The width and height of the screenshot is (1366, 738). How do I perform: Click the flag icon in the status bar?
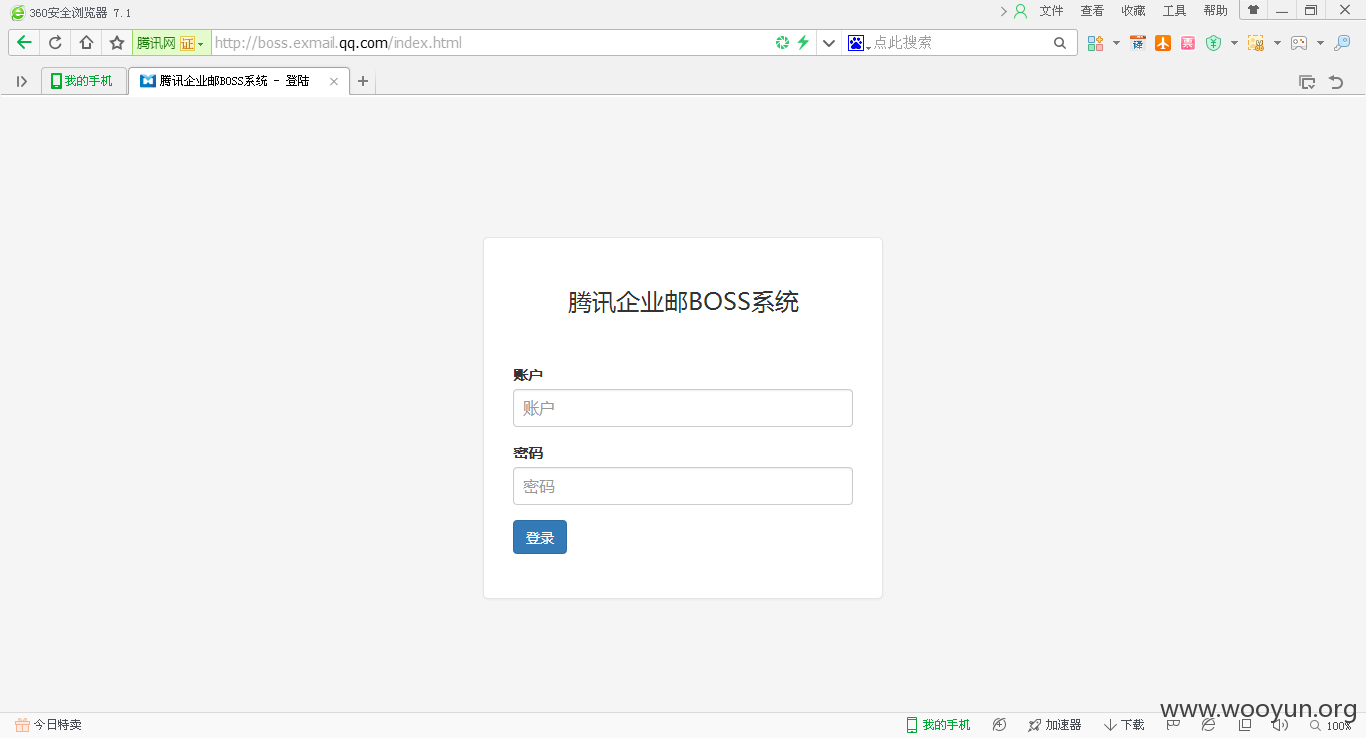tap(1174, 724)
